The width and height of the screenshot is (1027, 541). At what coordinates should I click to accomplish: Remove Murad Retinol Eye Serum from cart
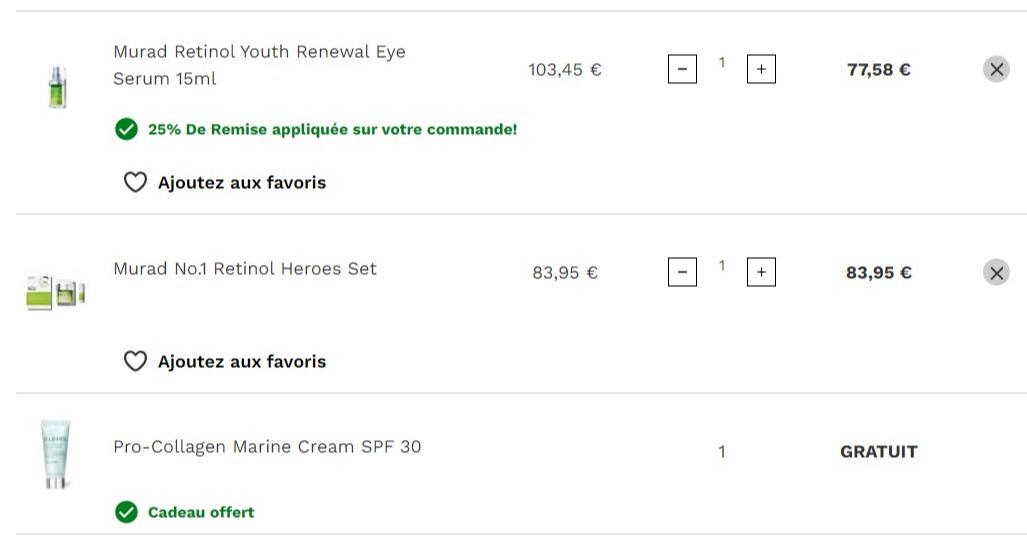(996, 69)
